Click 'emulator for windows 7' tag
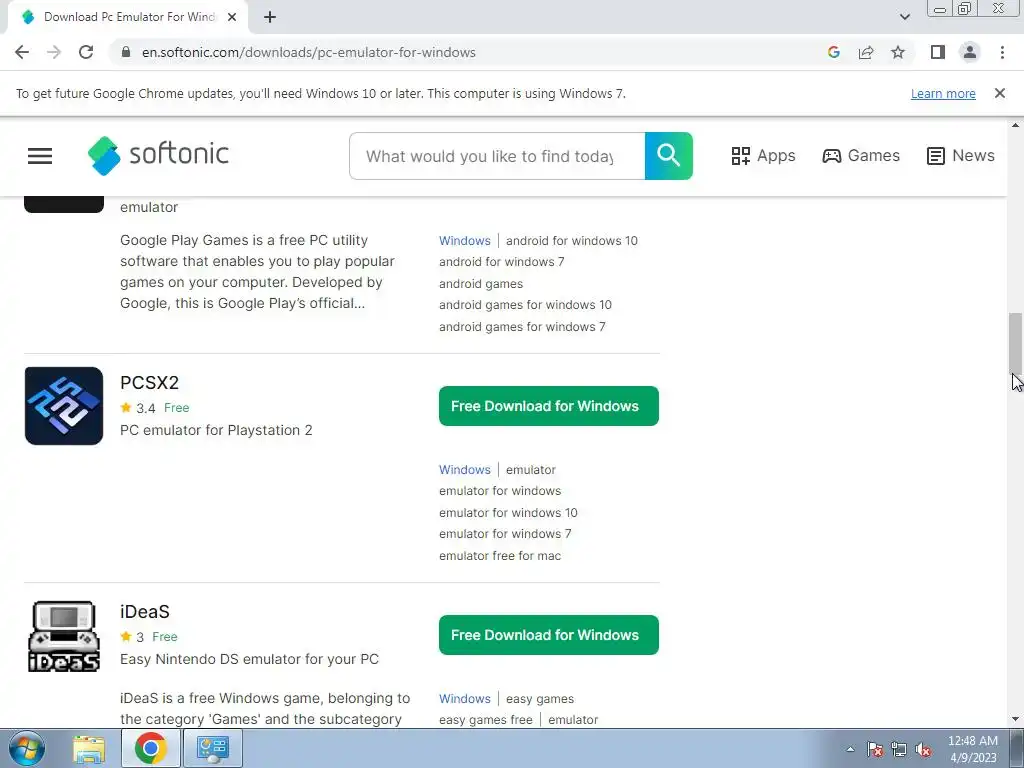Viewport: 1024px width, 768px height. tap(505, 534)
